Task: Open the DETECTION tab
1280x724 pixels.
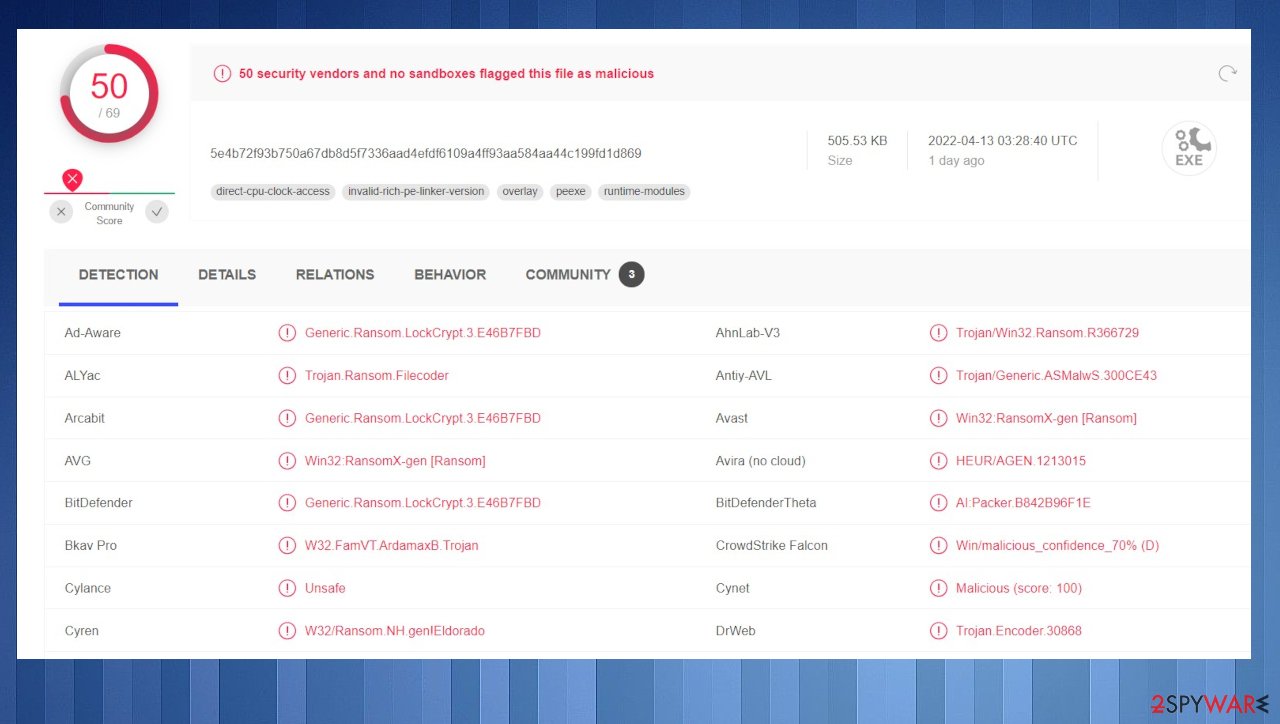Action: pos(118,275)
